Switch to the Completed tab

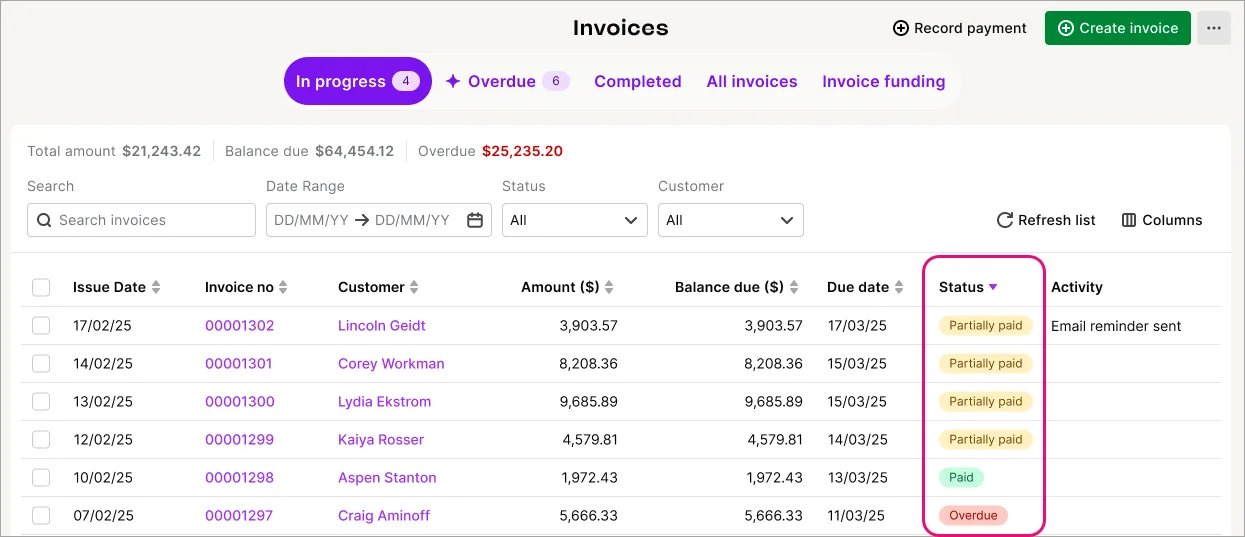click(638, 81)
